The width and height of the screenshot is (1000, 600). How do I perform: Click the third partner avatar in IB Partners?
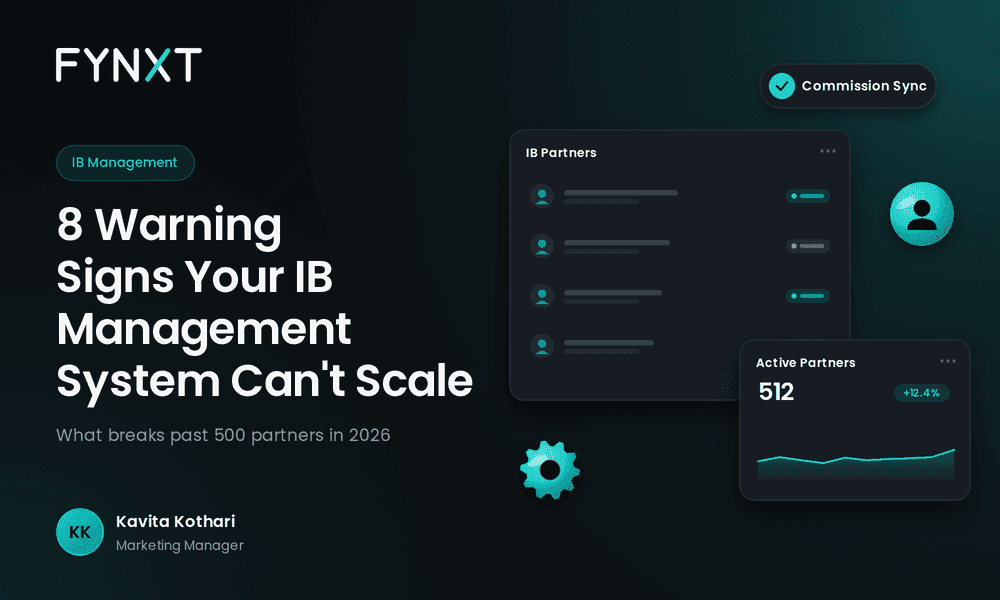[542, 296]
